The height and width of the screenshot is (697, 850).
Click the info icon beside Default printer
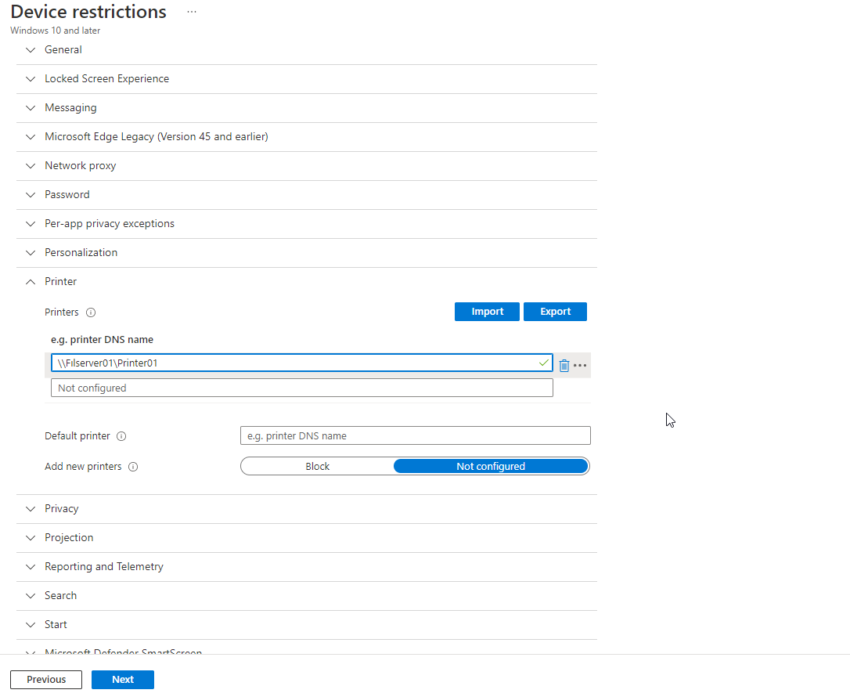pos(121,436)
